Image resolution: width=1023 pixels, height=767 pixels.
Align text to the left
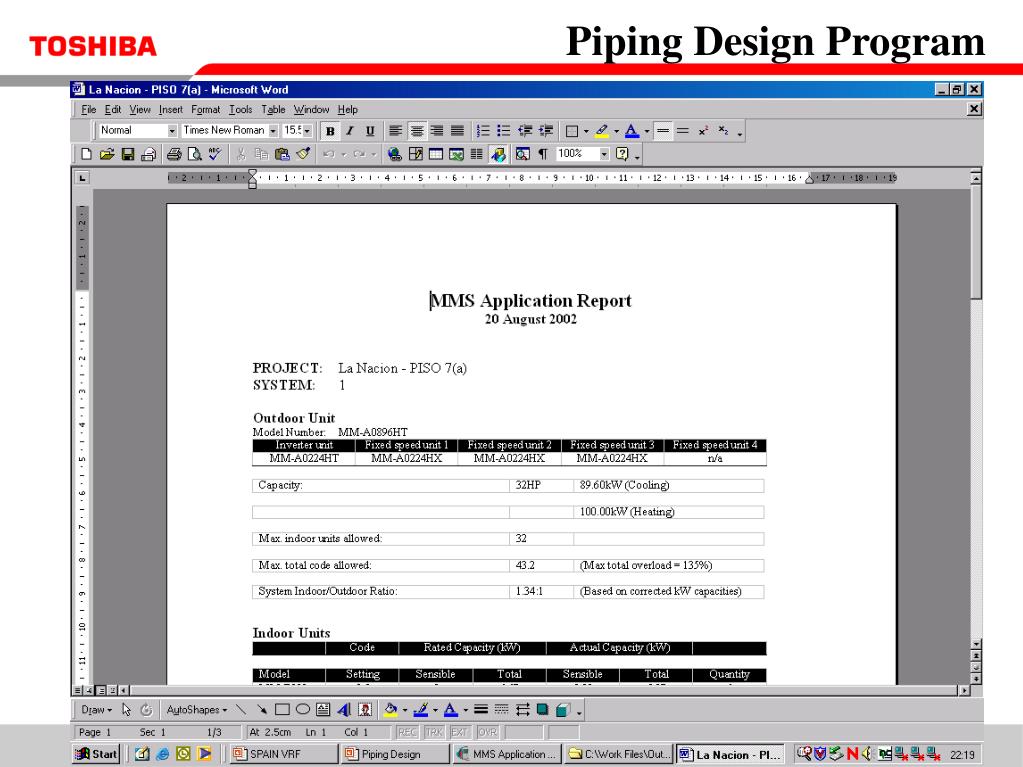[395, 131]
